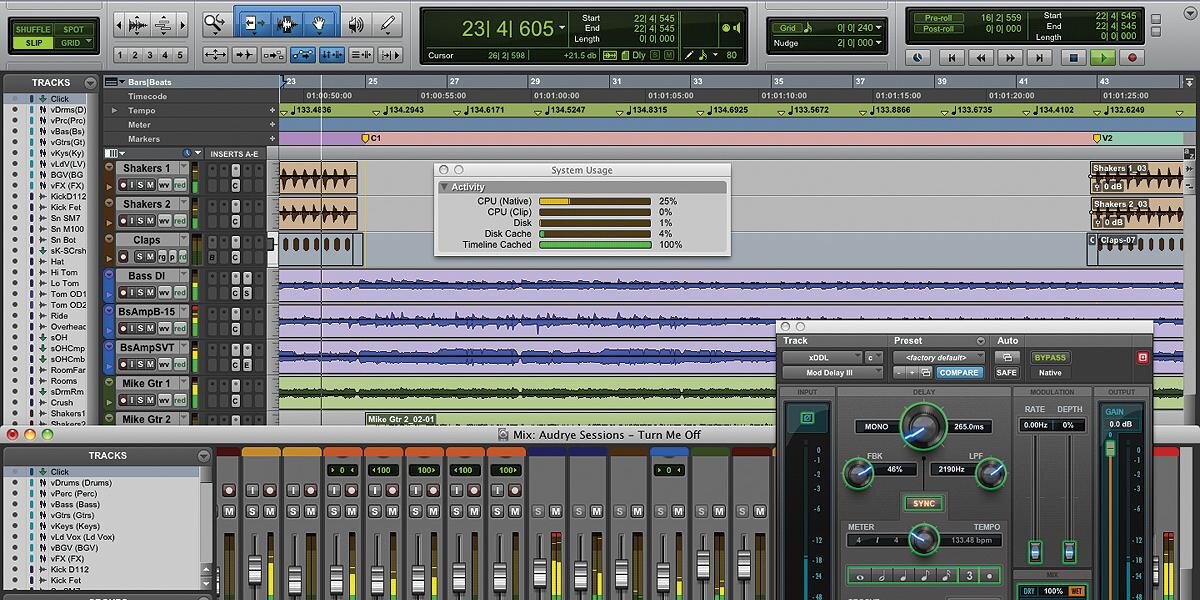
Task: Click the Stop transport button
Action: coord(1073,59)
